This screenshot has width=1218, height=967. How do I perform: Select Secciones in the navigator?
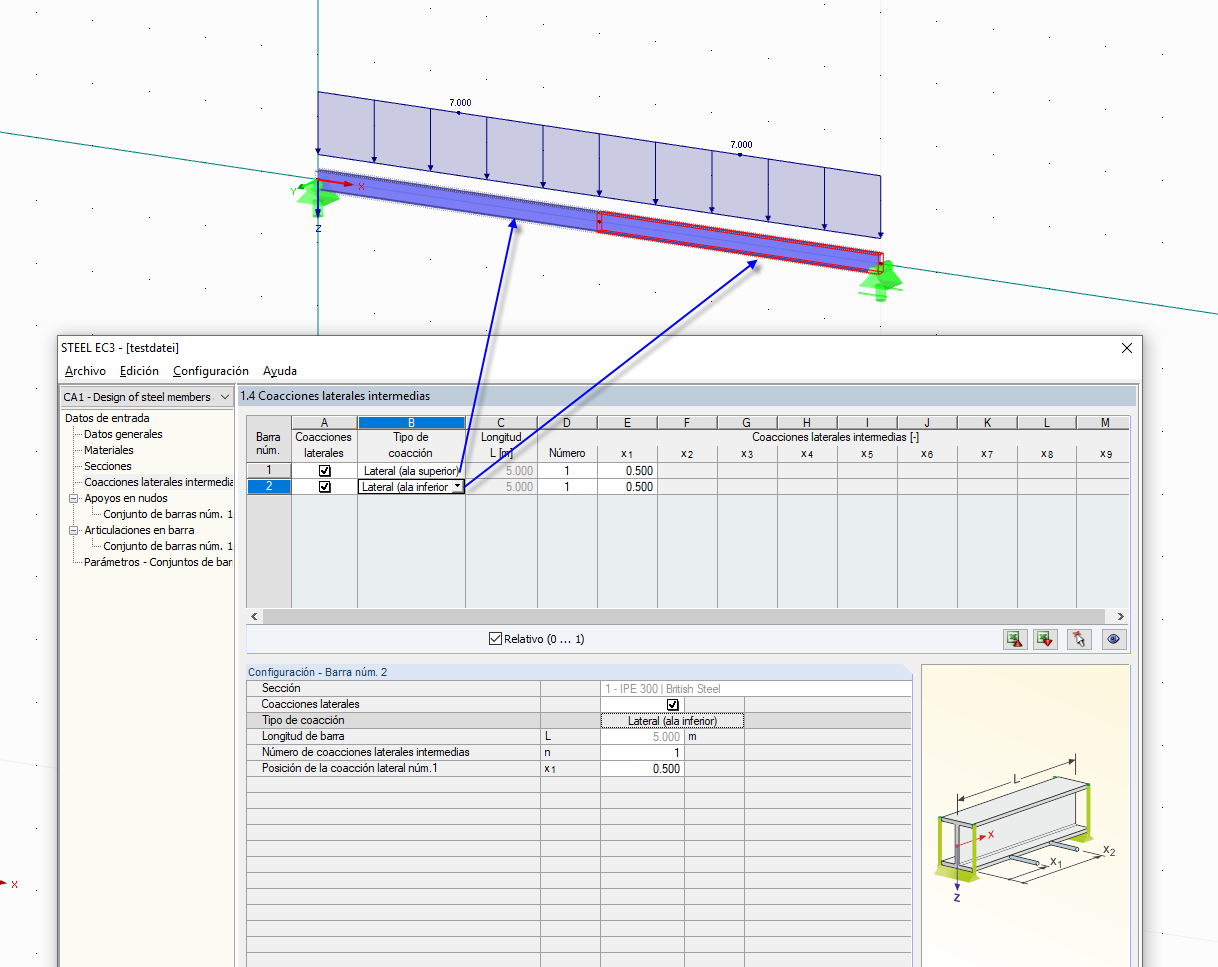[108, 466]
